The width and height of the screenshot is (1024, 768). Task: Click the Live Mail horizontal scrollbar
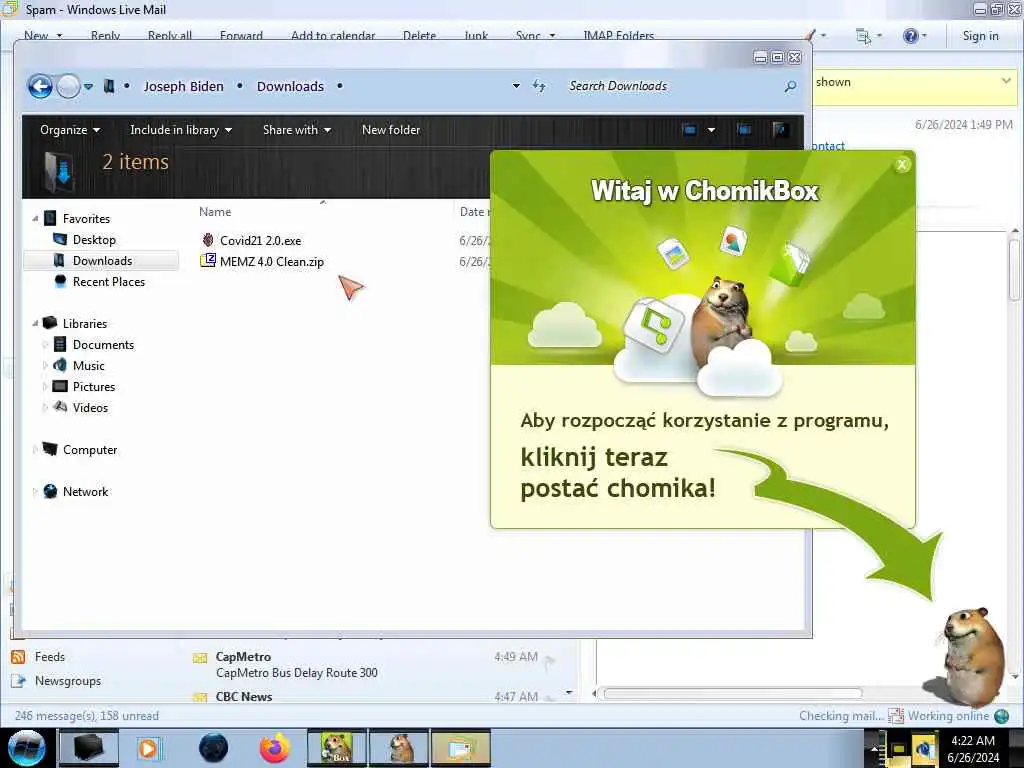pyautogui.click(x=733, y=694)
